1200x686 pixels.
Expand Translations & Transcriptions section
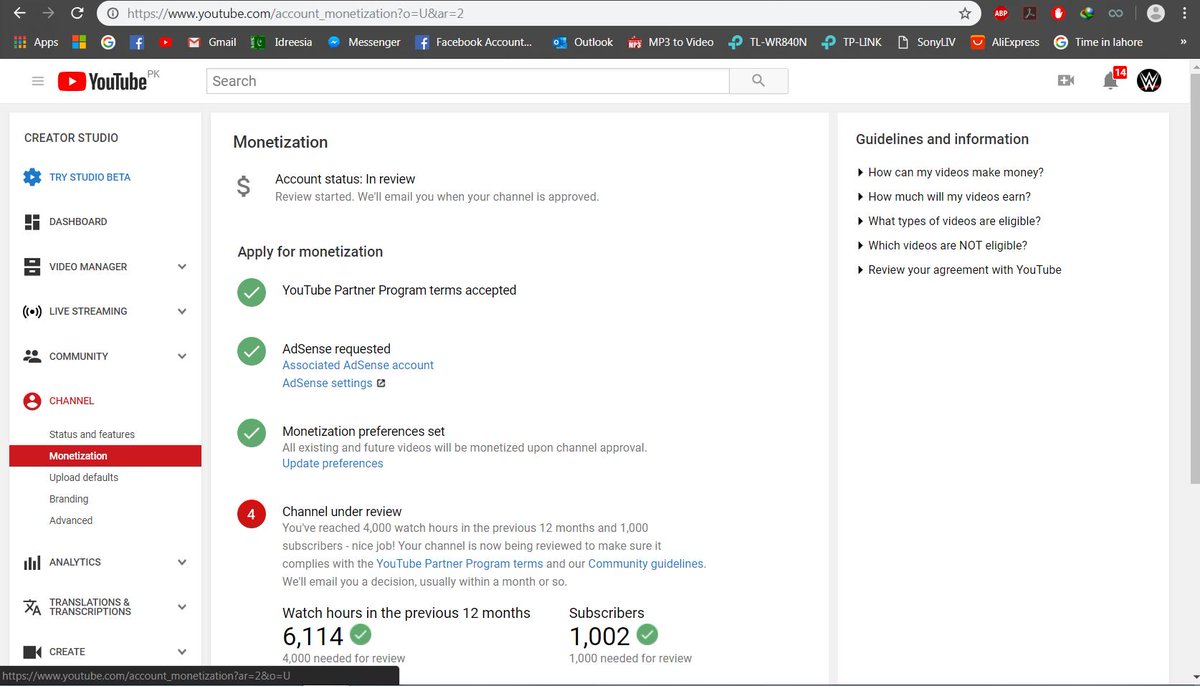pos(182,607)
